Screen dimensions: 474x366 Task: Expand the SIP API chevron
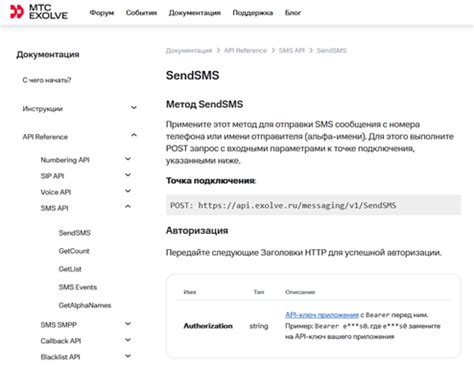[128, 175]
